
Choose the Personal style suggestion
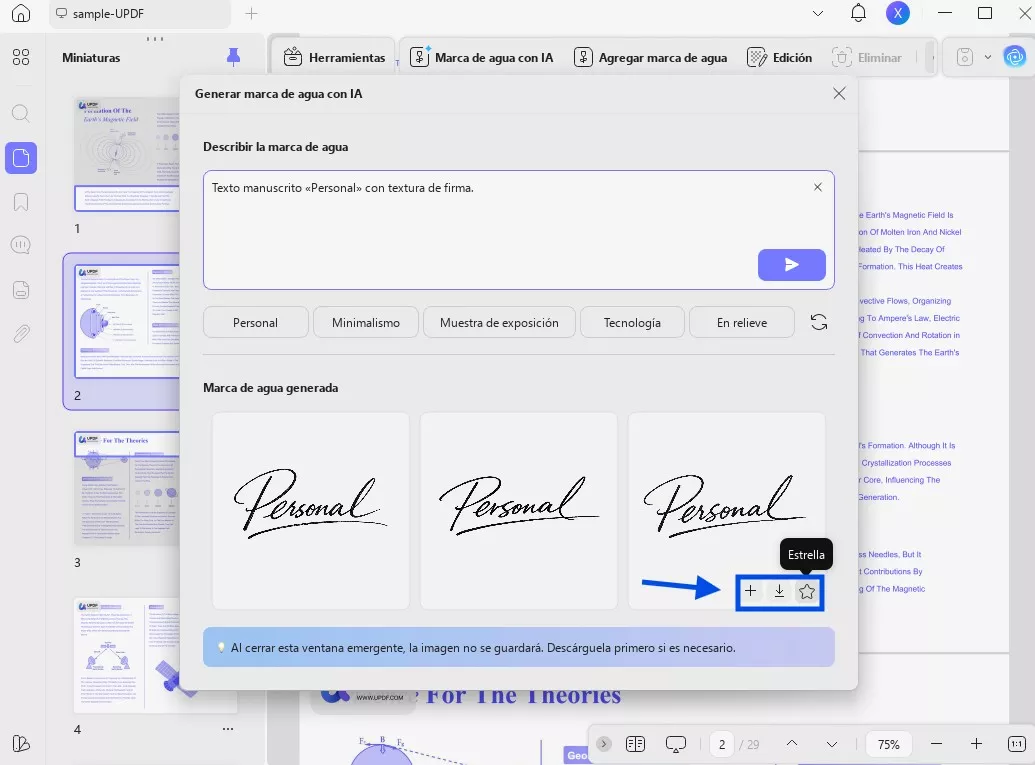tap(255, 323)
